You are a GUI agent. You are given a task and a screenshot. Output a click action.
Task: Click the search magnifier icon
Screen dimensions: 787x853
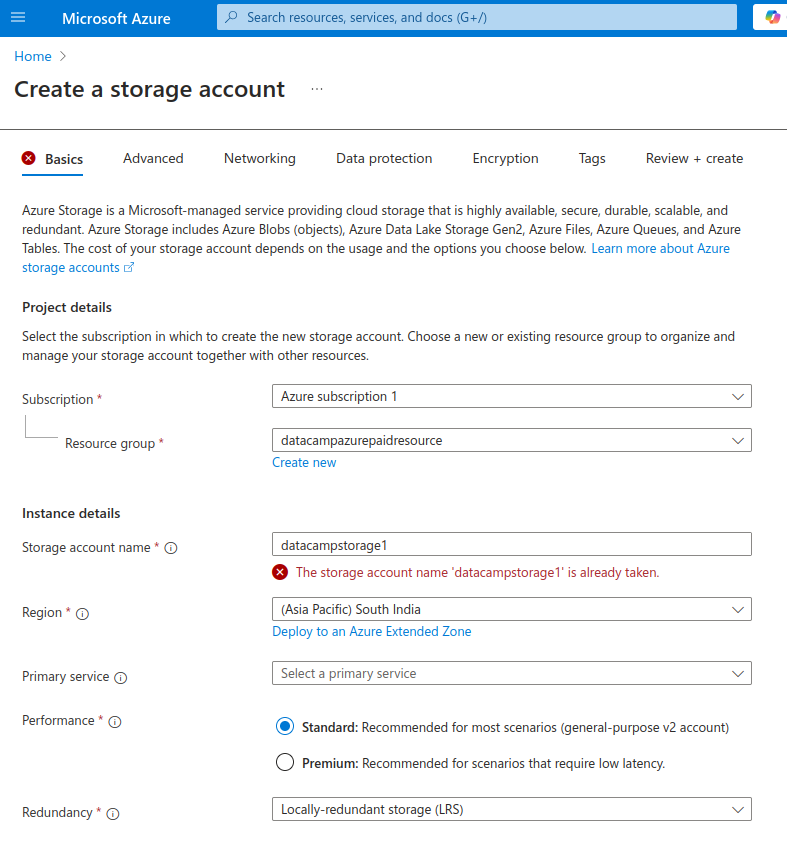click(x=231, y=17)
